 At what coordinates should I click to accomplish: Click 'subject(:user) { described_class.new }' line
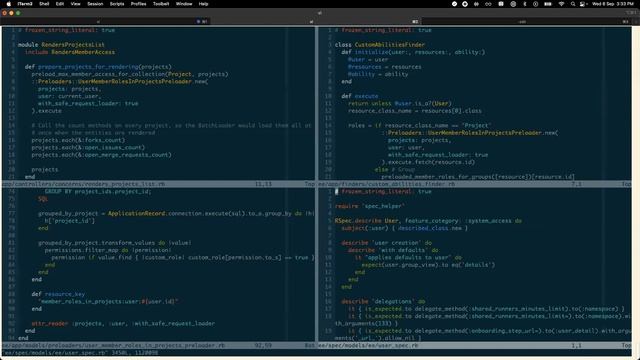tap(404, 228)
